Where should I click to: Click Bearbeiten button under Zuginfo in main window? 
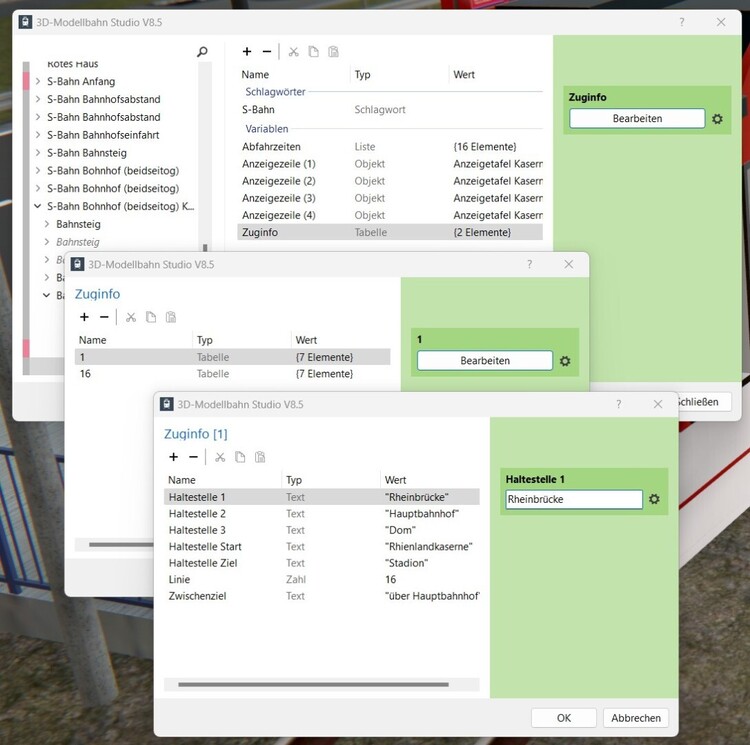[637, 119]
